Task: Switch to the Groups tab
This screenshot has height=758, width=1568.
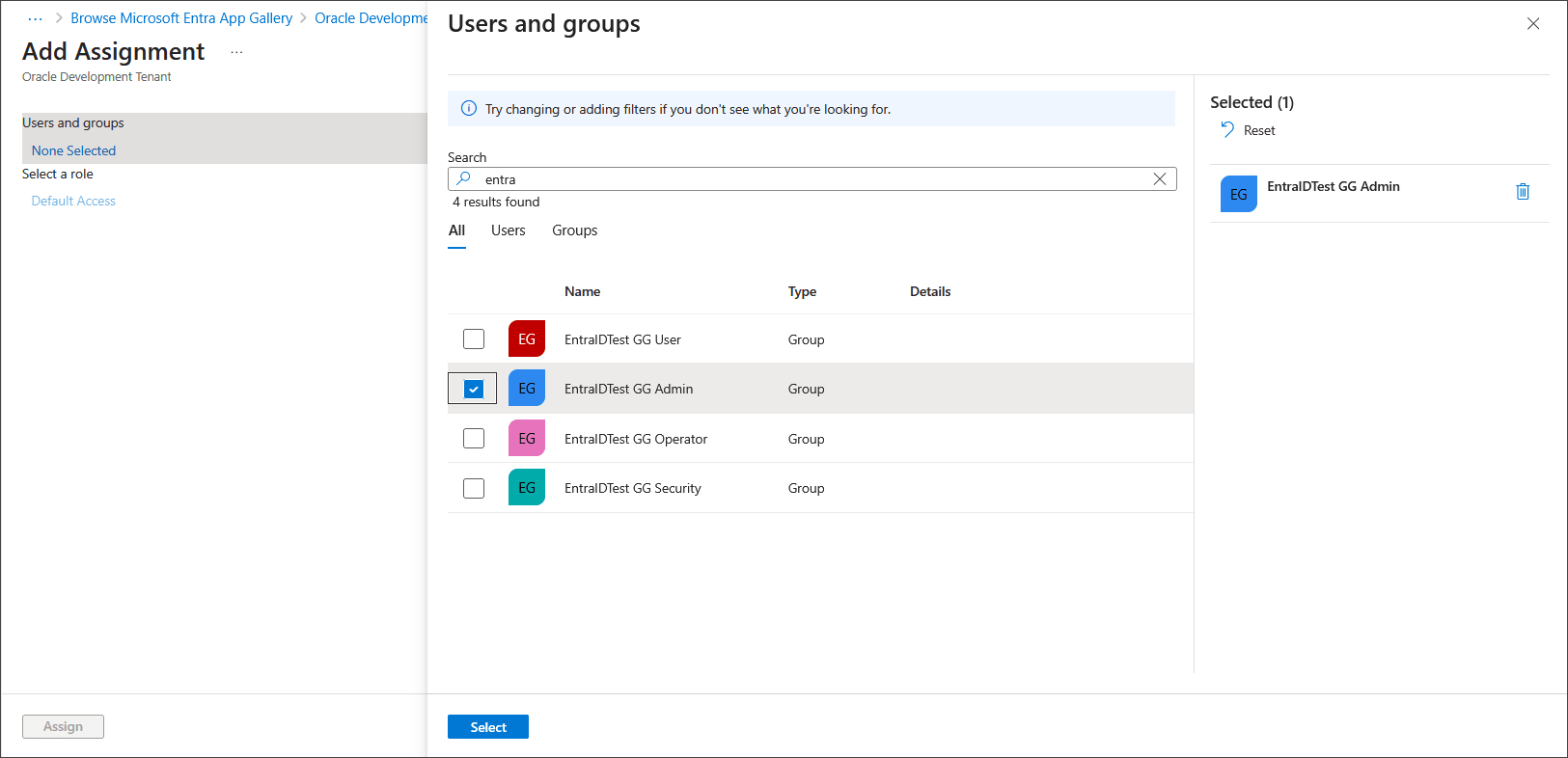Action: click(574, 230)
